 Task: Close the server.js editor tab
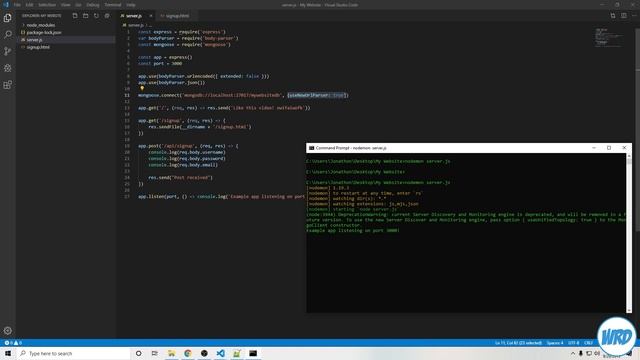coord(151,16)
